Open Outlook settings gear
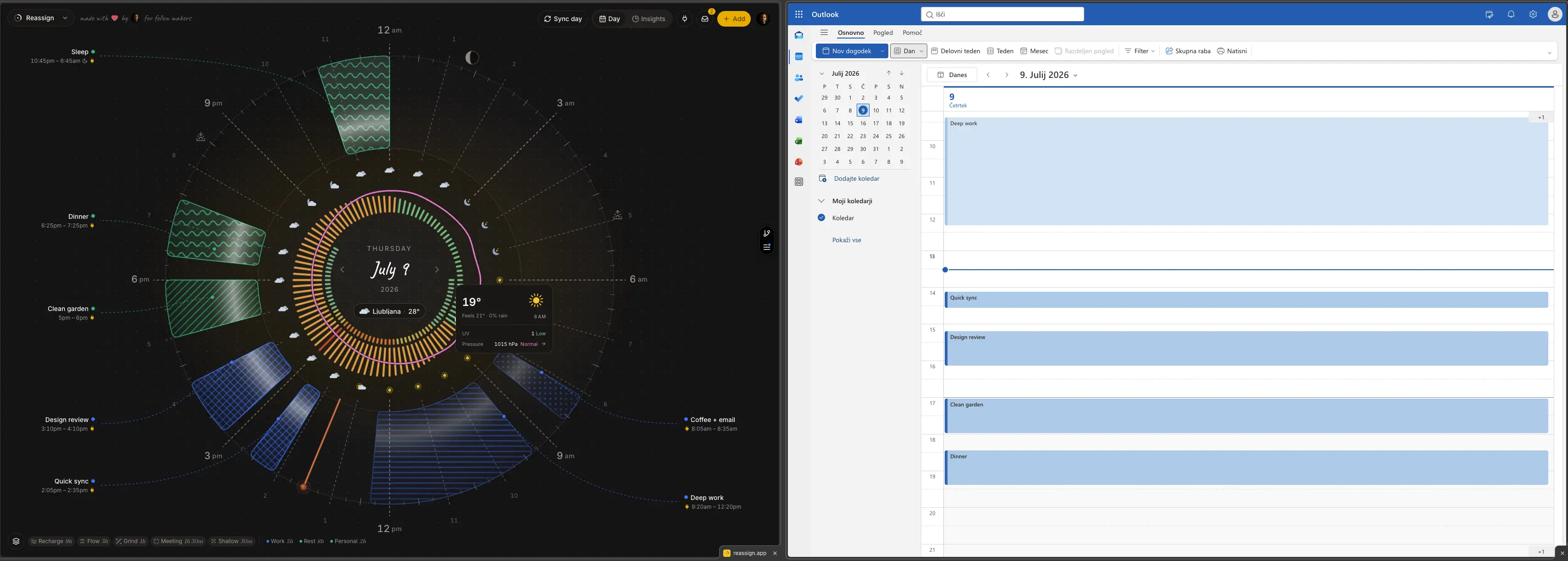 [x=1533, y=14]
